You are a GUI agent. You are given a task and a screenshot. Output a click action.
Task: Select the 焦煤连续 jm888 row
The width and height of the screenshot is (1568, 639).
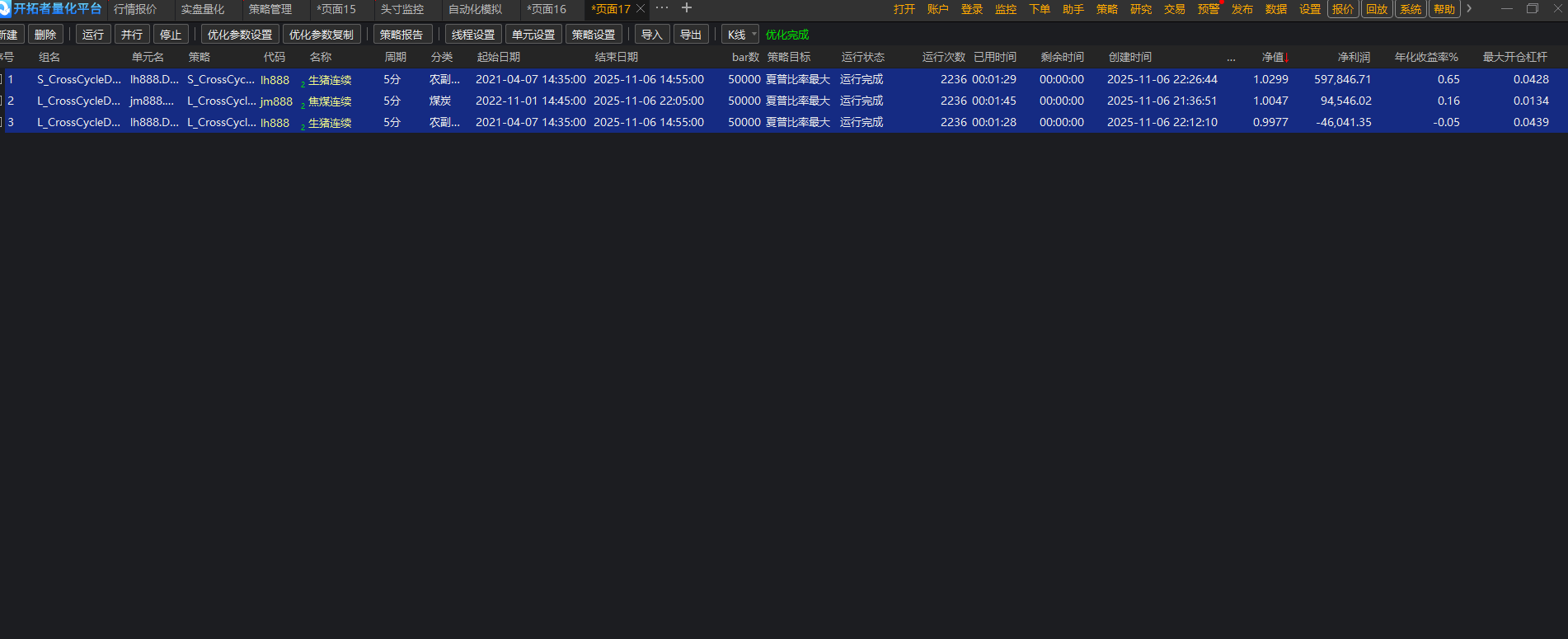(330, 101)
